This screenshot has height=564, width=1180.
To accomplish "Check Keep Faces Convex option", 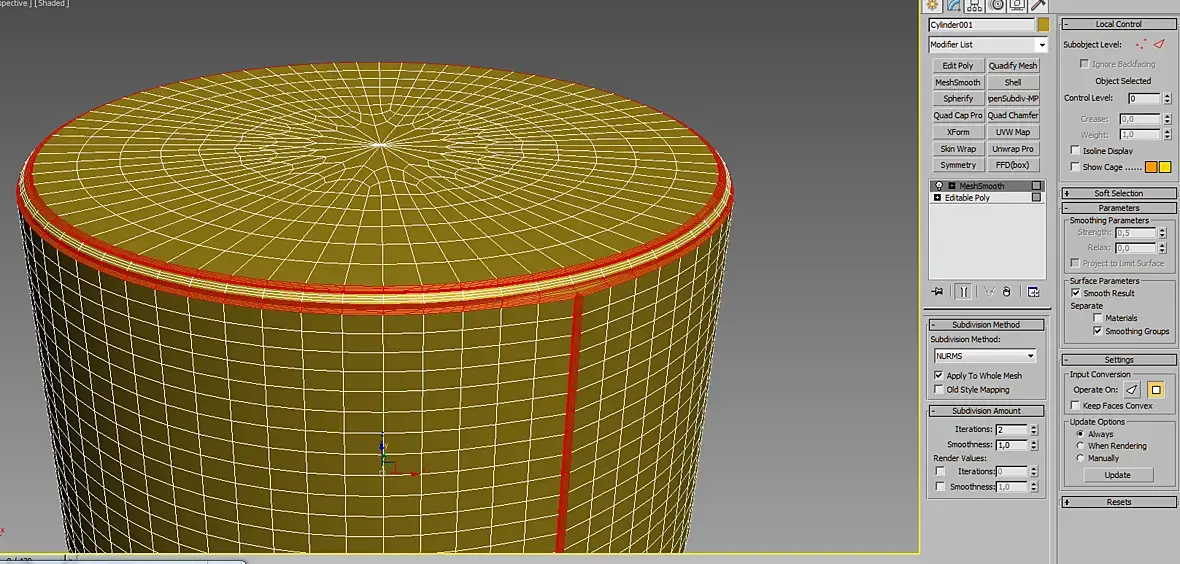I will tap(1075, 405).
